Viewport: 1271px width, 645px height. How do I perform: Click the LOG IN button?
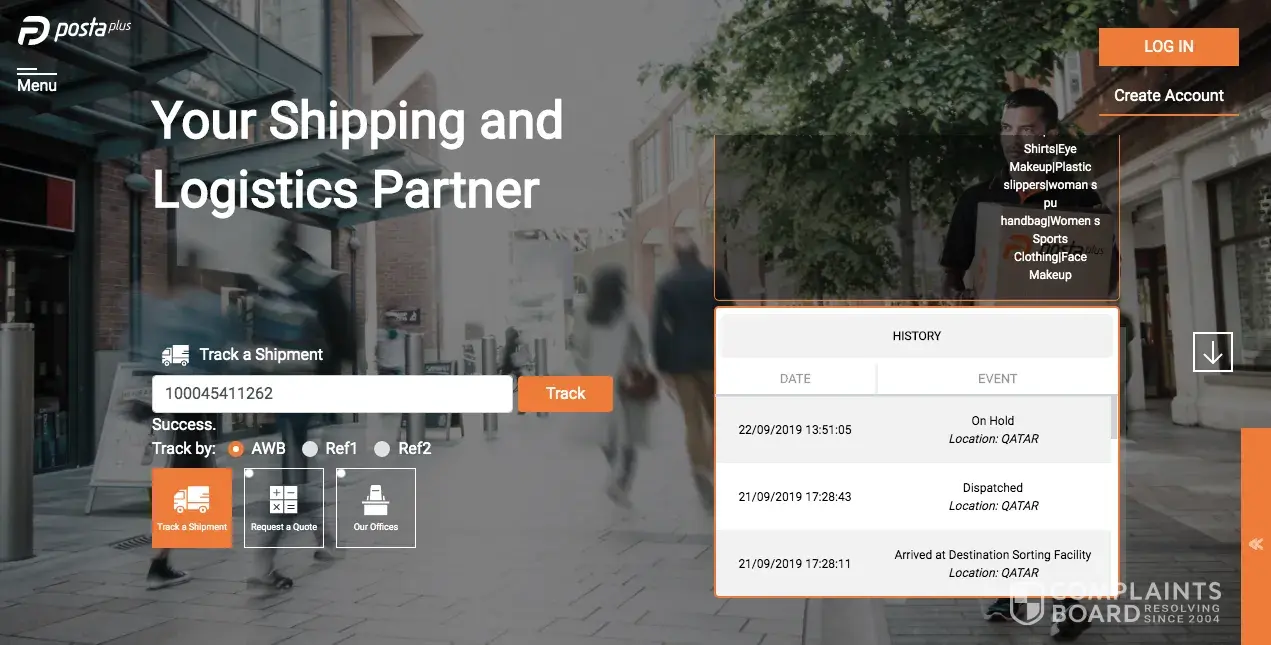[x=1169, y=46]
